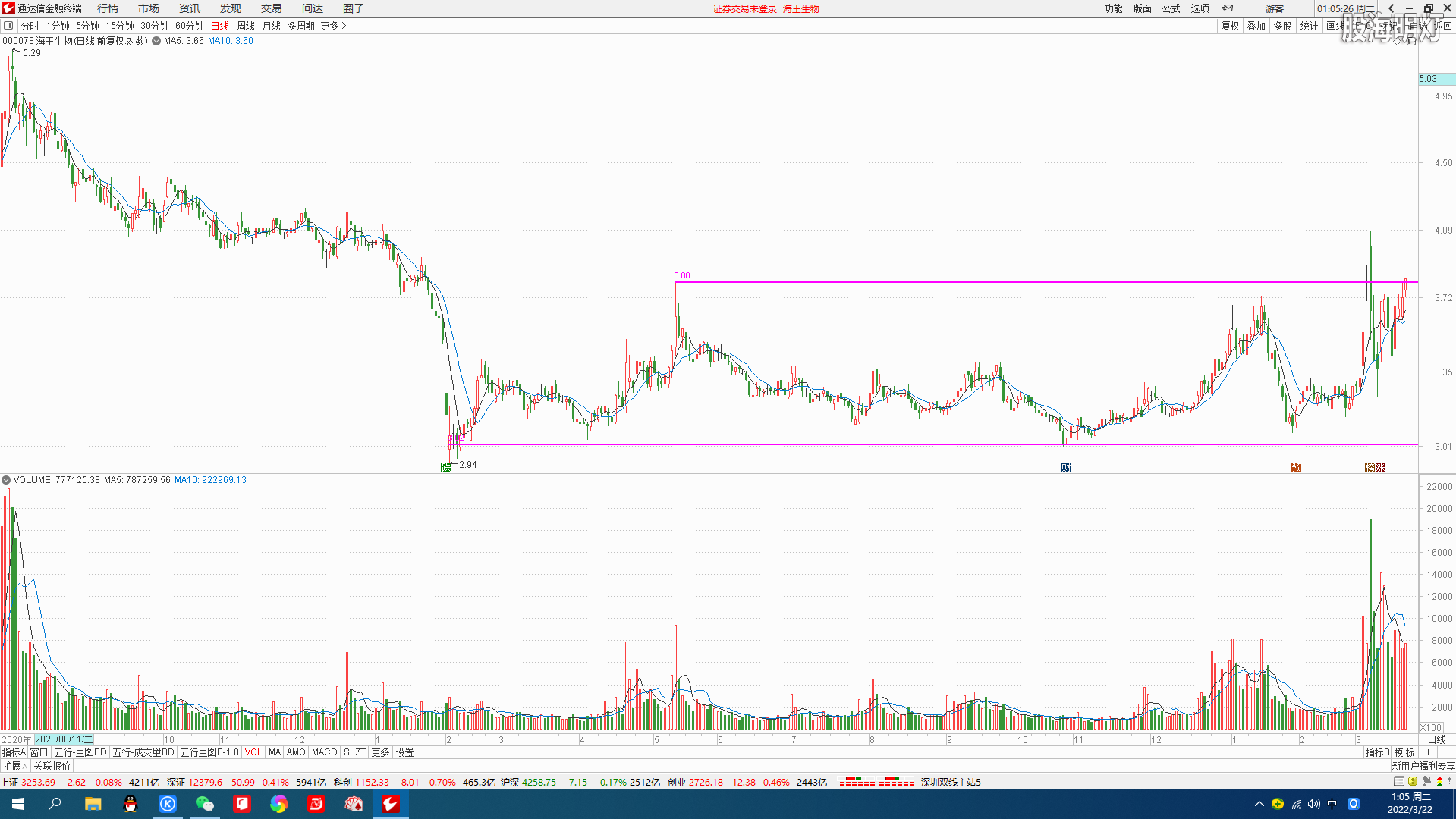
Task: Click the Windows Start button
Action: click(18, 804)
